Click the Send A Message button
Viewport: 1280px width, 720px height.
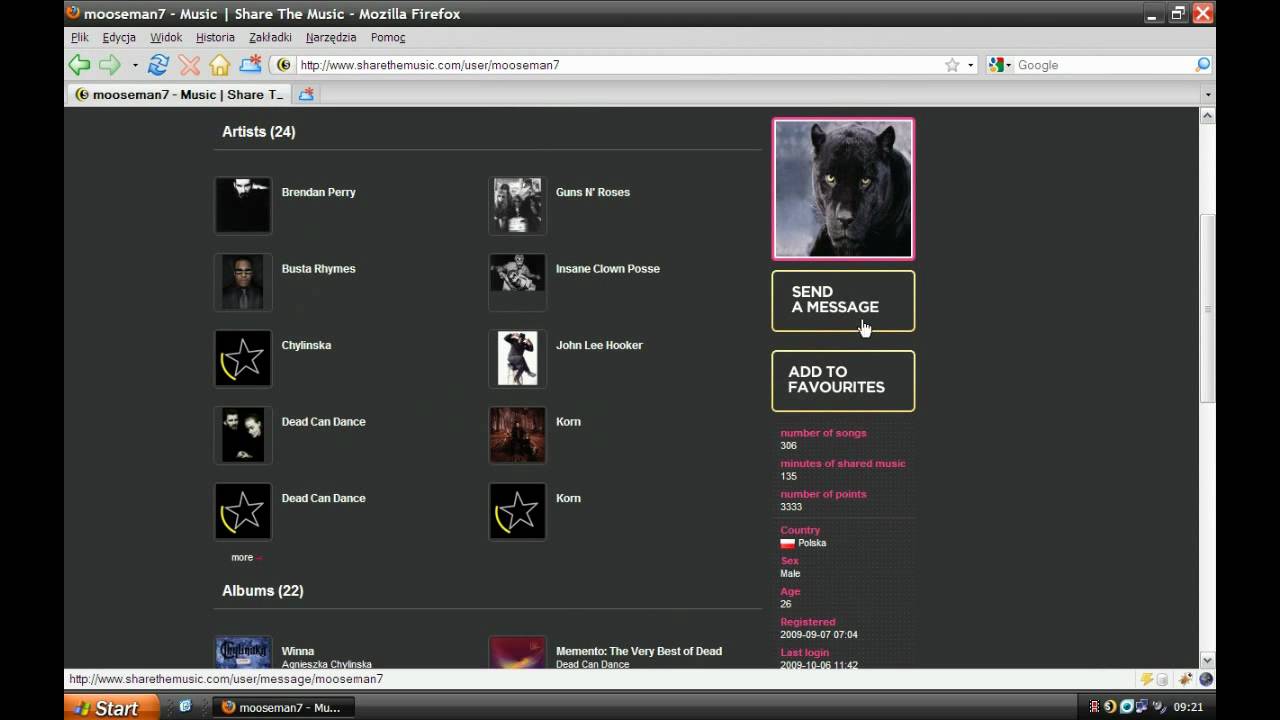pyautogui.click(x=843, y=300)
